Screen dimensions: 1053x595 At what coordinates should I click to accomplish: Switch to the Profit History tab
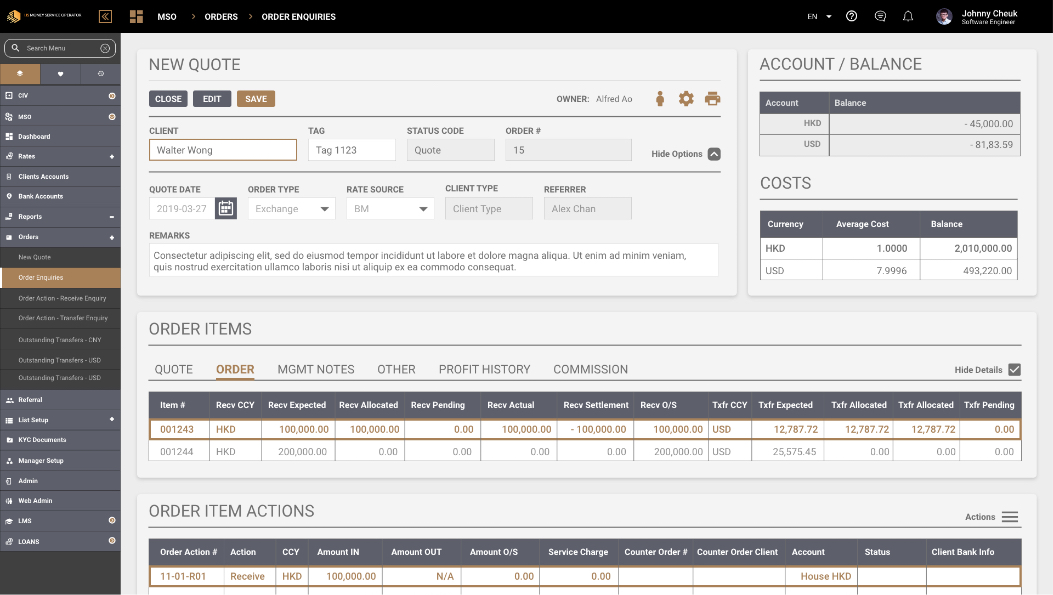coord(484,369)
